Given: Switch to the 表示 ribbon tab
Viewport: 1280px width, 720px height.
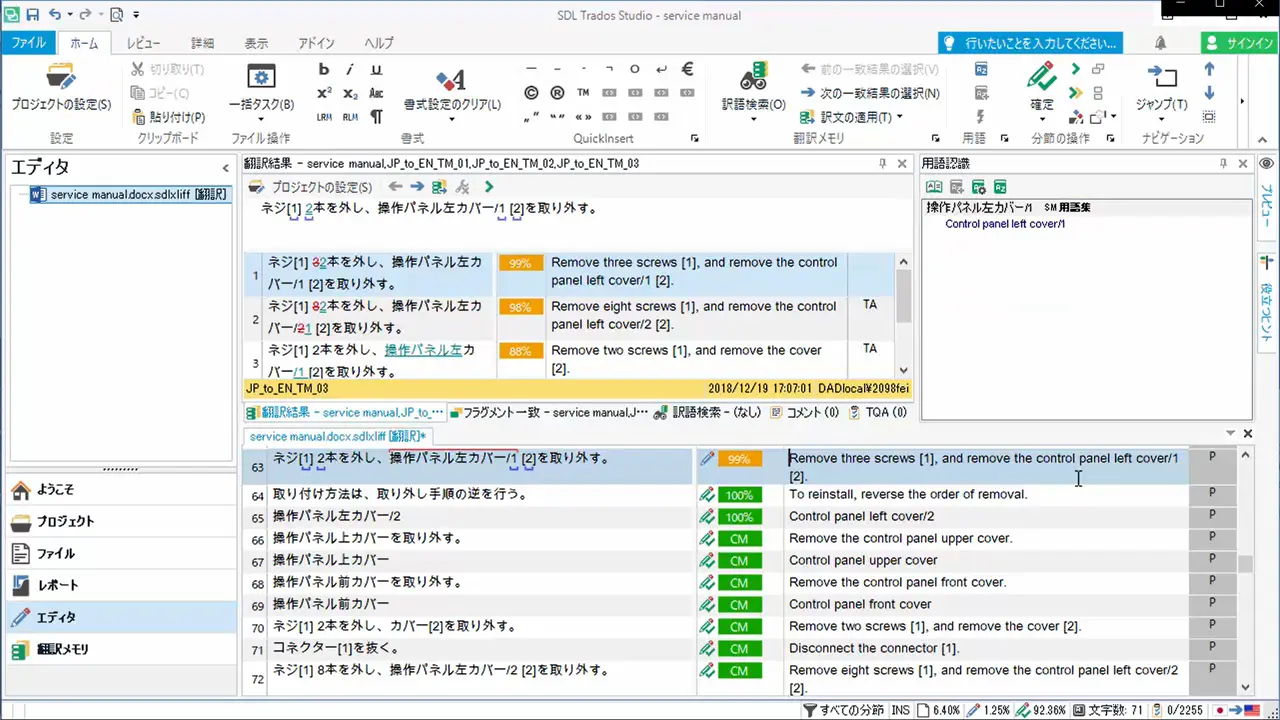Looking at the screenshot, I should (256, 43).
